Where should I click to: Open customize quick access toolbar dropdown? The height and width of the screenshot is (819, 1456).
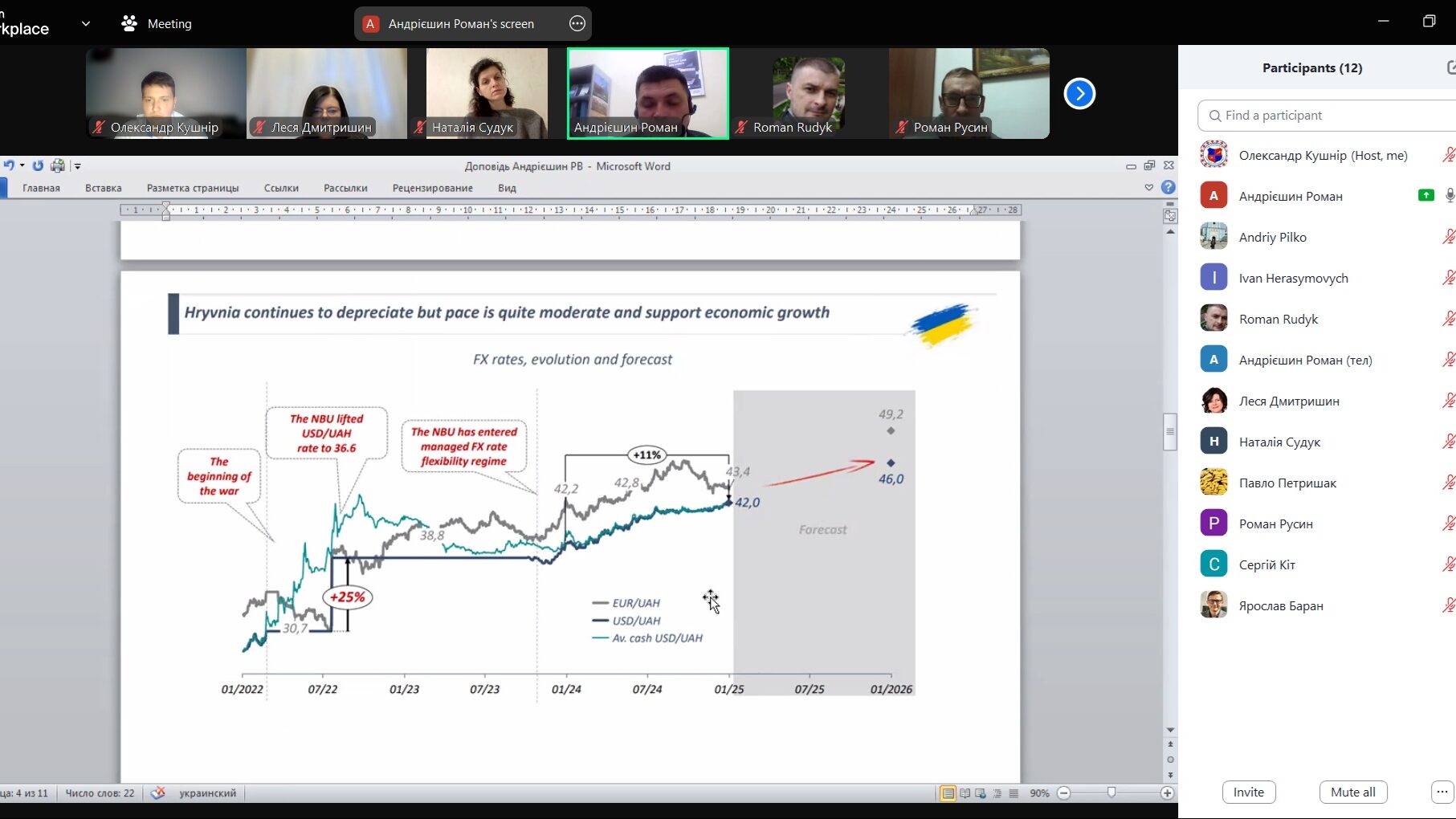click(x=78, y=166)
